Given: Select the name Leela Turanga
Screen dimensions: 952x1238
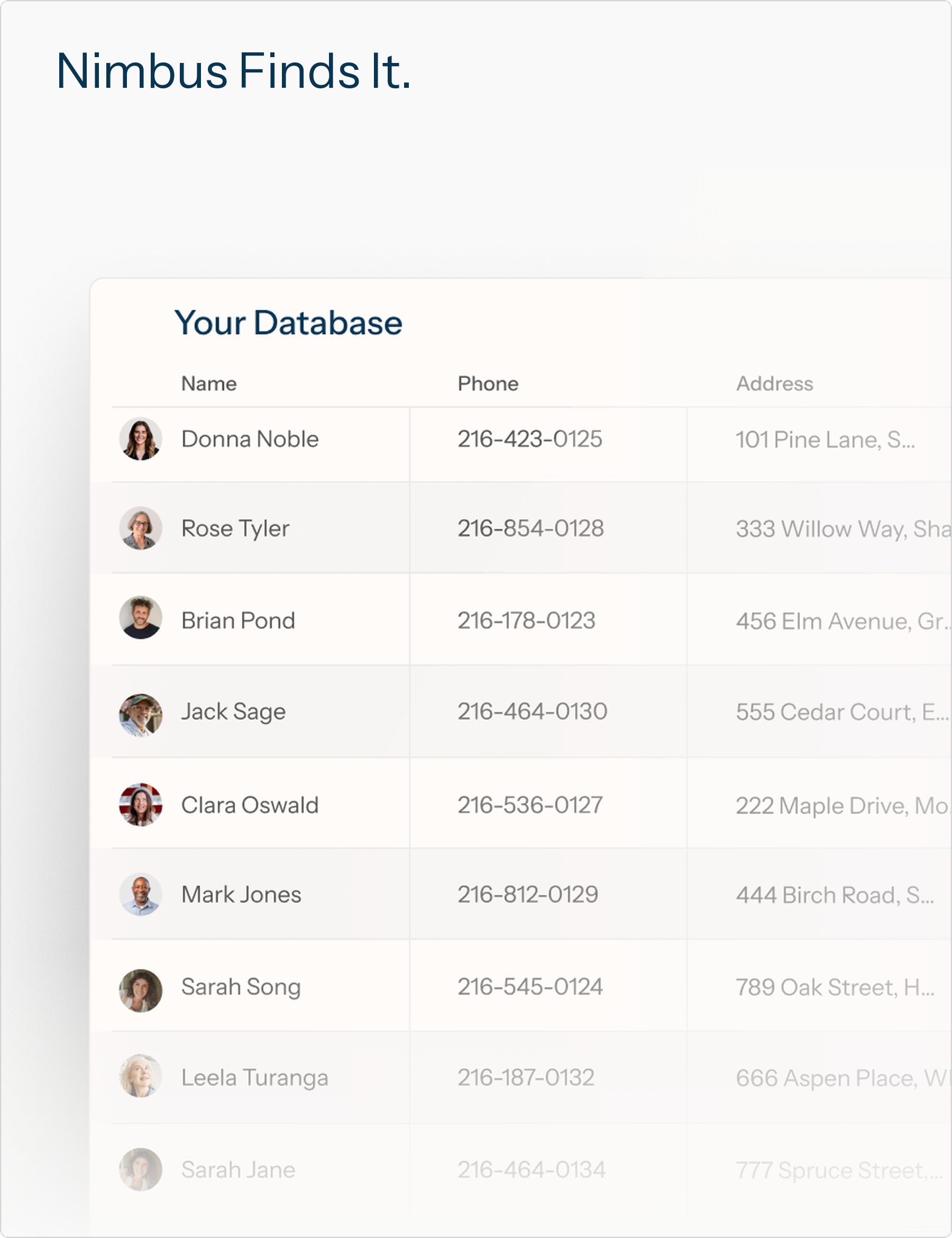Looking at the screenshot, I should point(254,1078).
